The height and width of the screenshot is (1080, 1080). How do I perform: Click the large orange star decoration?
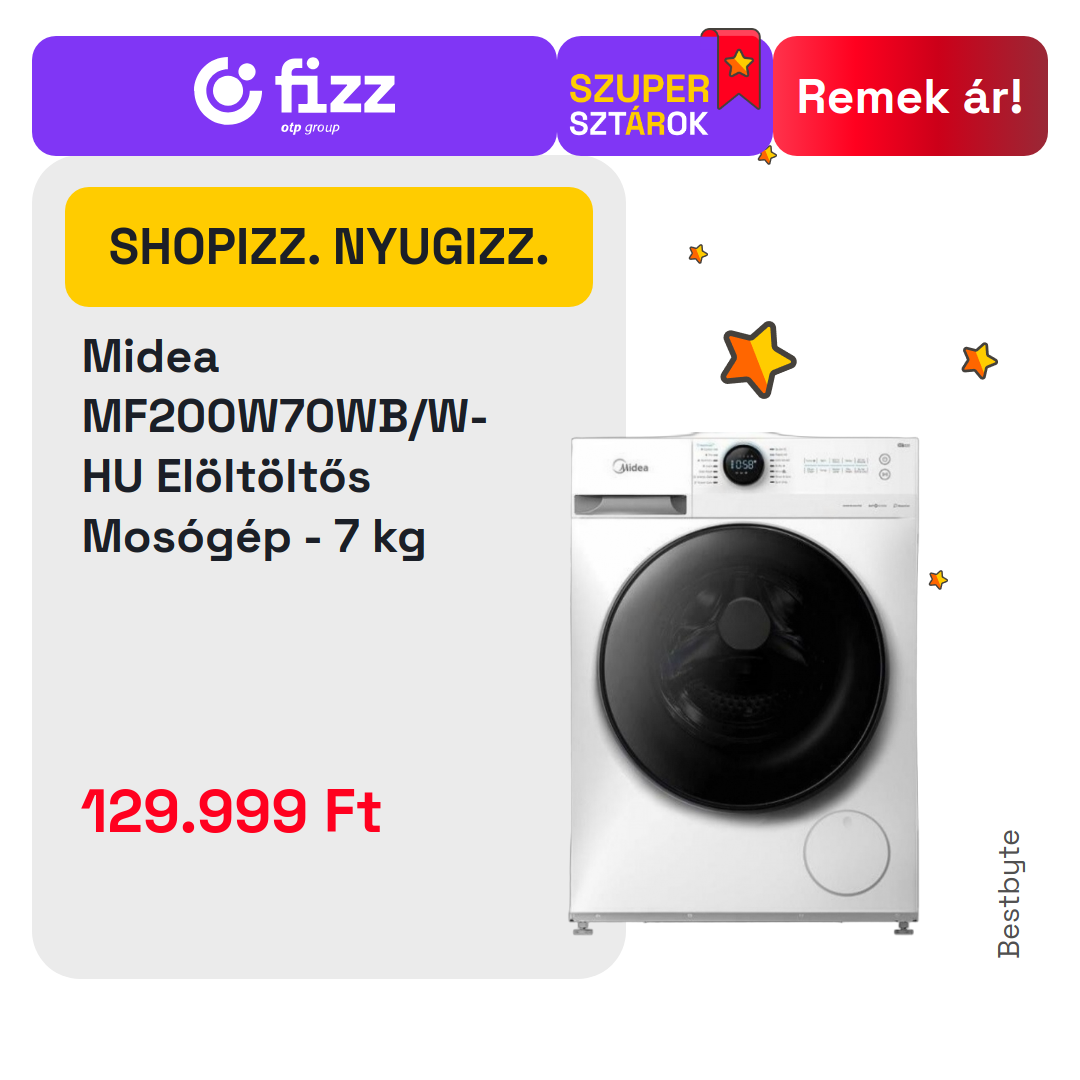point(758,360)
